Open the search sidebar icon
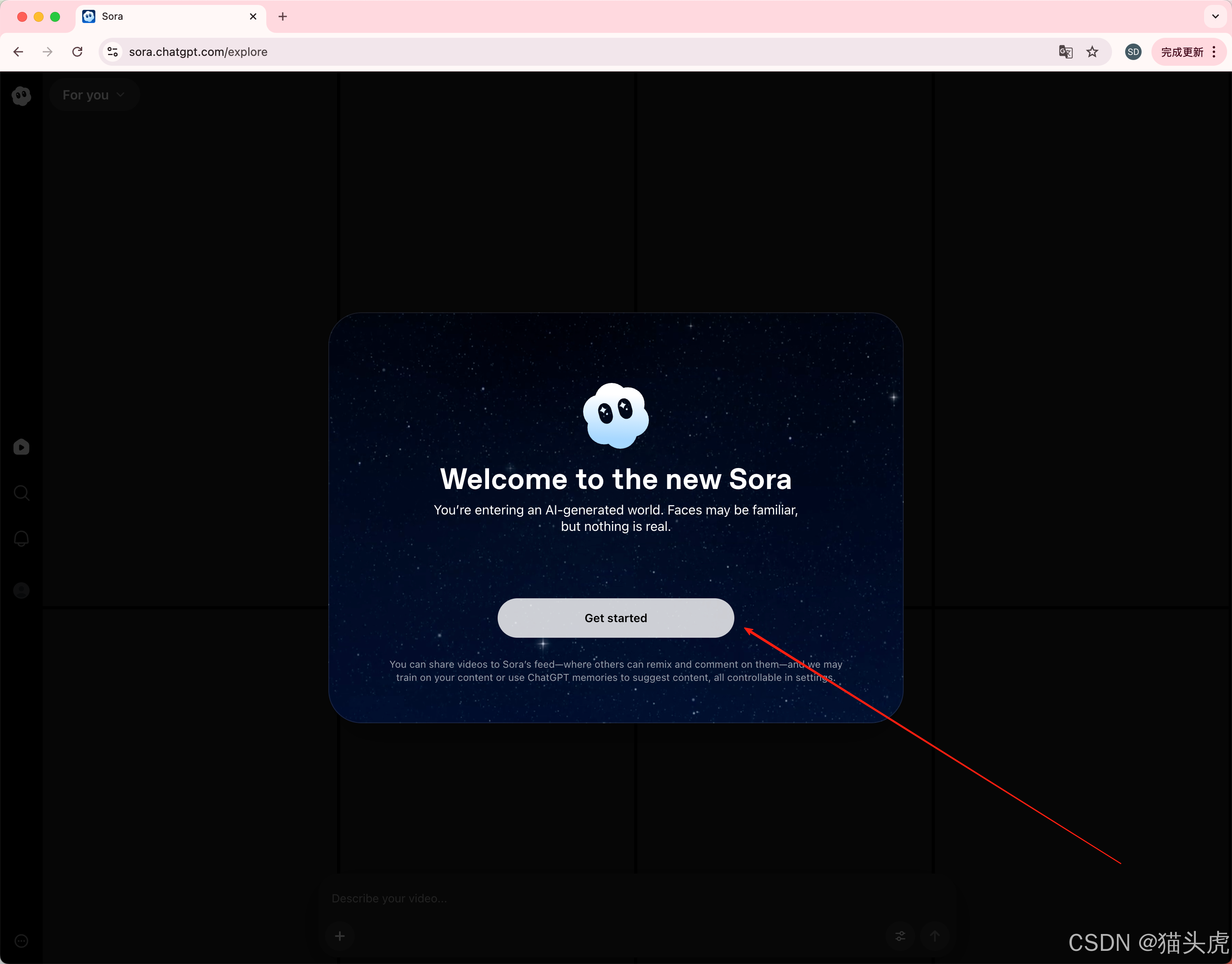This screenshot has width=1232, height=964. [21, 493]
